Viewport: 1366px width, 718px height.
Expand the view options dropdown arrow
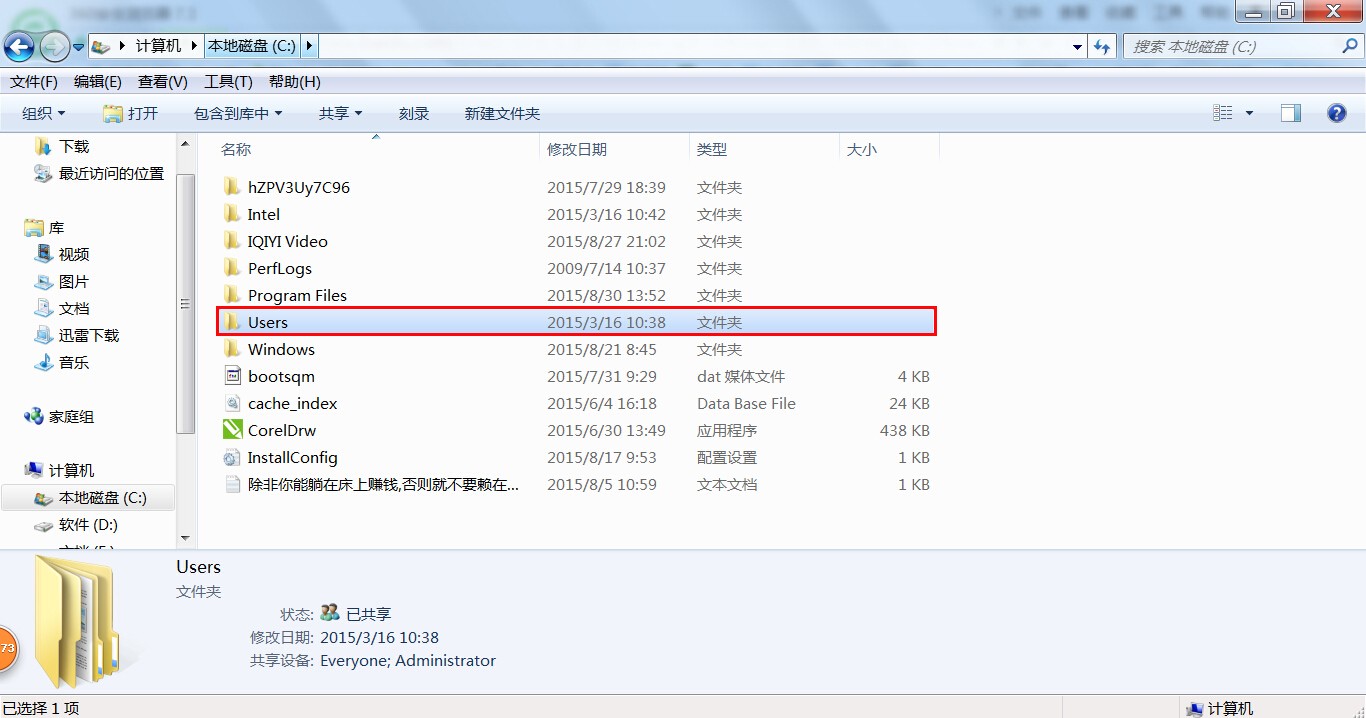(x=1249, y=113)
